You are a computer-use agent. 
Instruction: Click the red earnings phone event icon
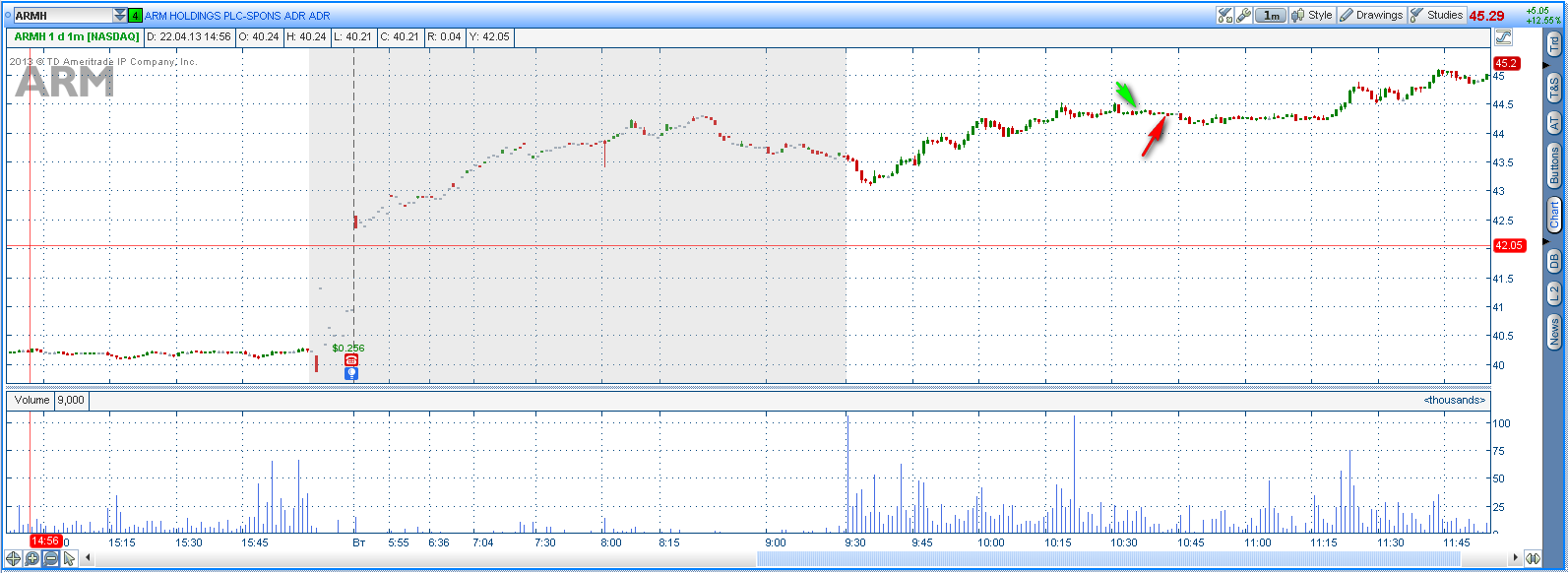(x=351, y=360)
